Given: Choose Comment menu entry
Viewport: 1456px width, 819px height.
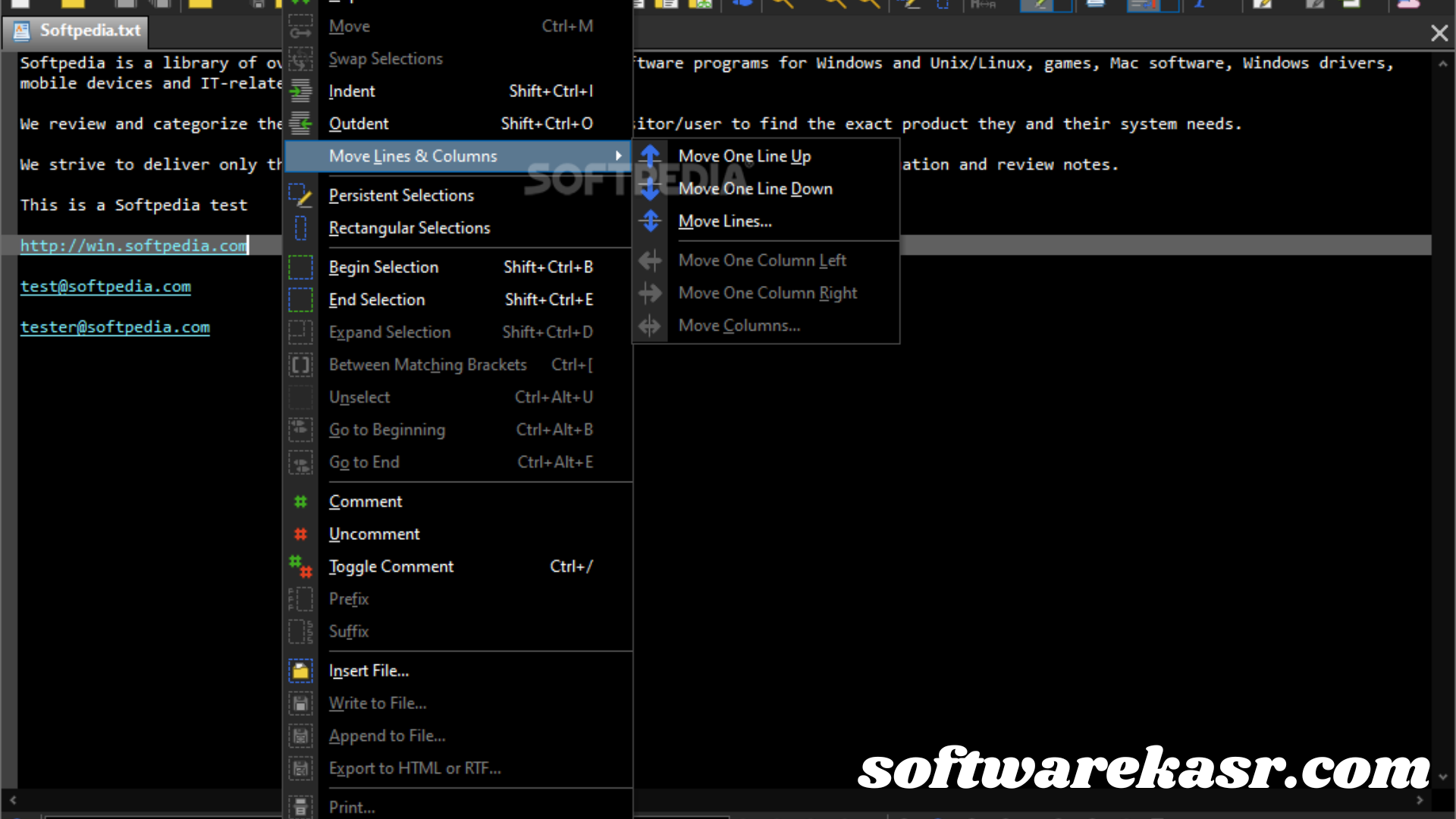Looking at the screenshot, I should pyautogui.click(x=458, y=502).
